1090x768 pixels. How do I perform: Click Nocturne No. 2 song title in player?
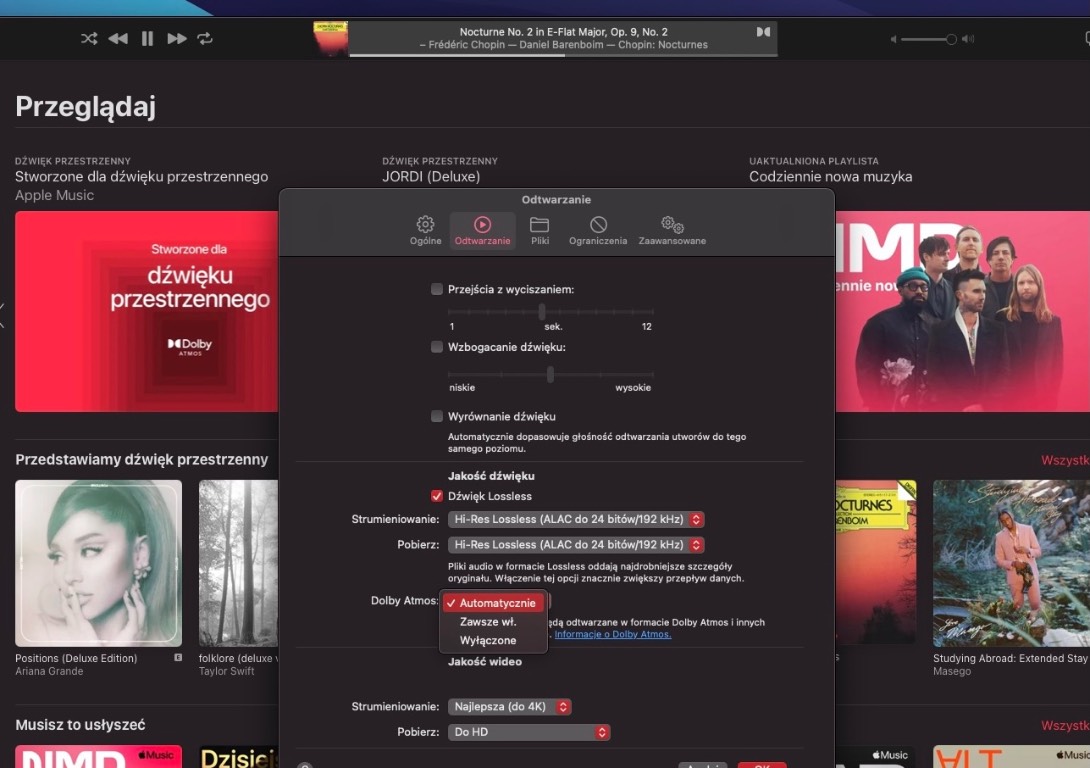pos(563,32)
